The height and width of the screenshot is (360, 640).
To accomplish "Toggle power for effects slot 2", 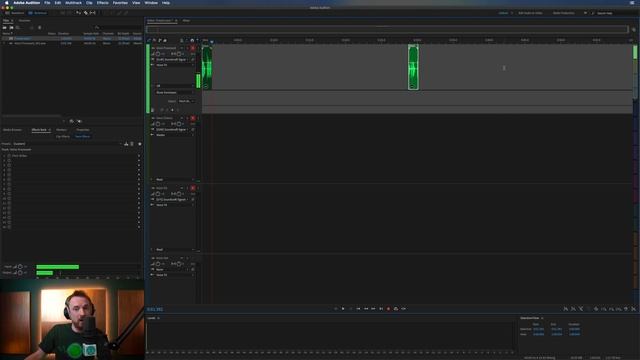I will [x=9, y=161].
